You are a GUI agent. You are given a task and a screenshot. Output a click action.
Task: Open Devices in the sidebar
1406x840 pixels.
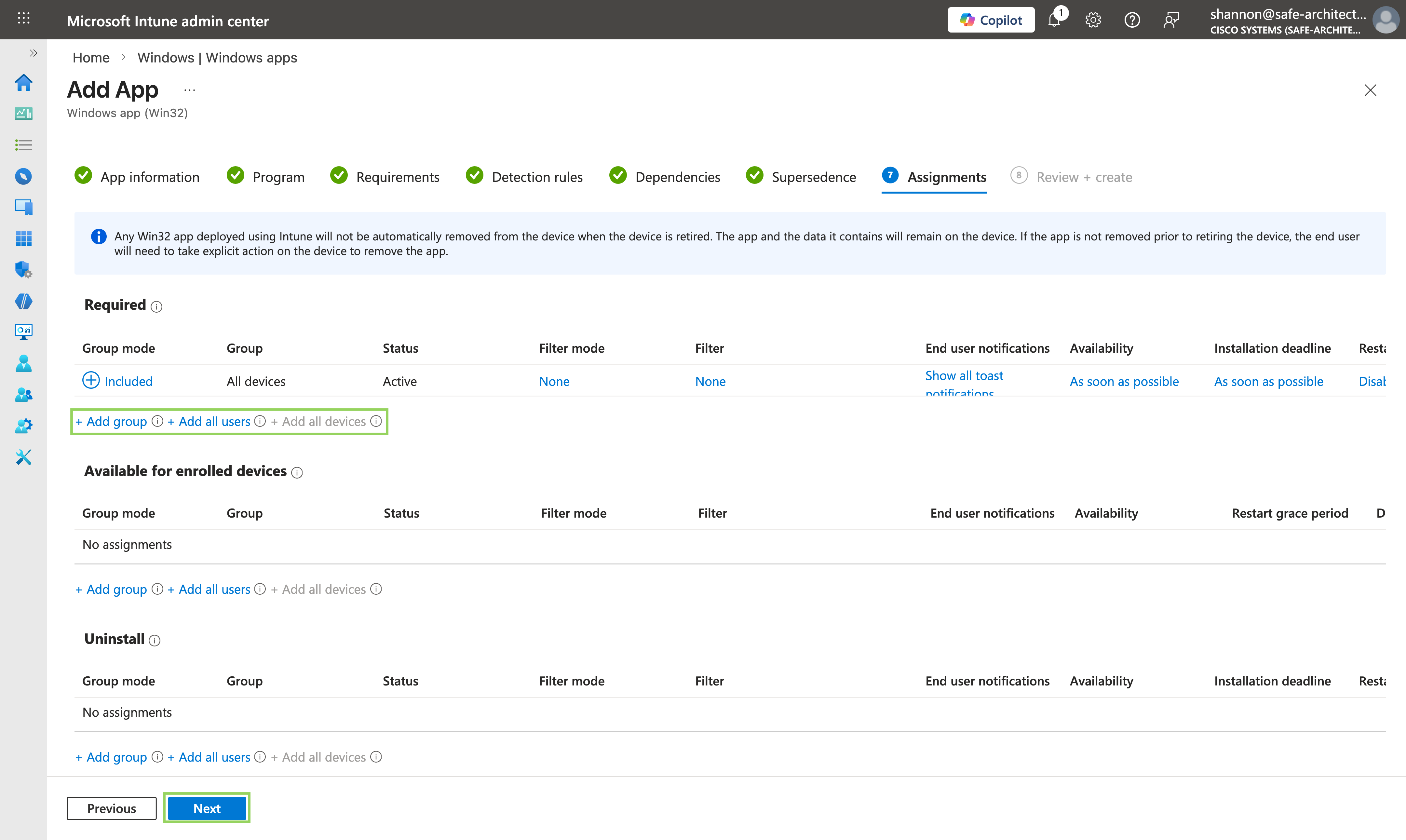tap(23, 207)
